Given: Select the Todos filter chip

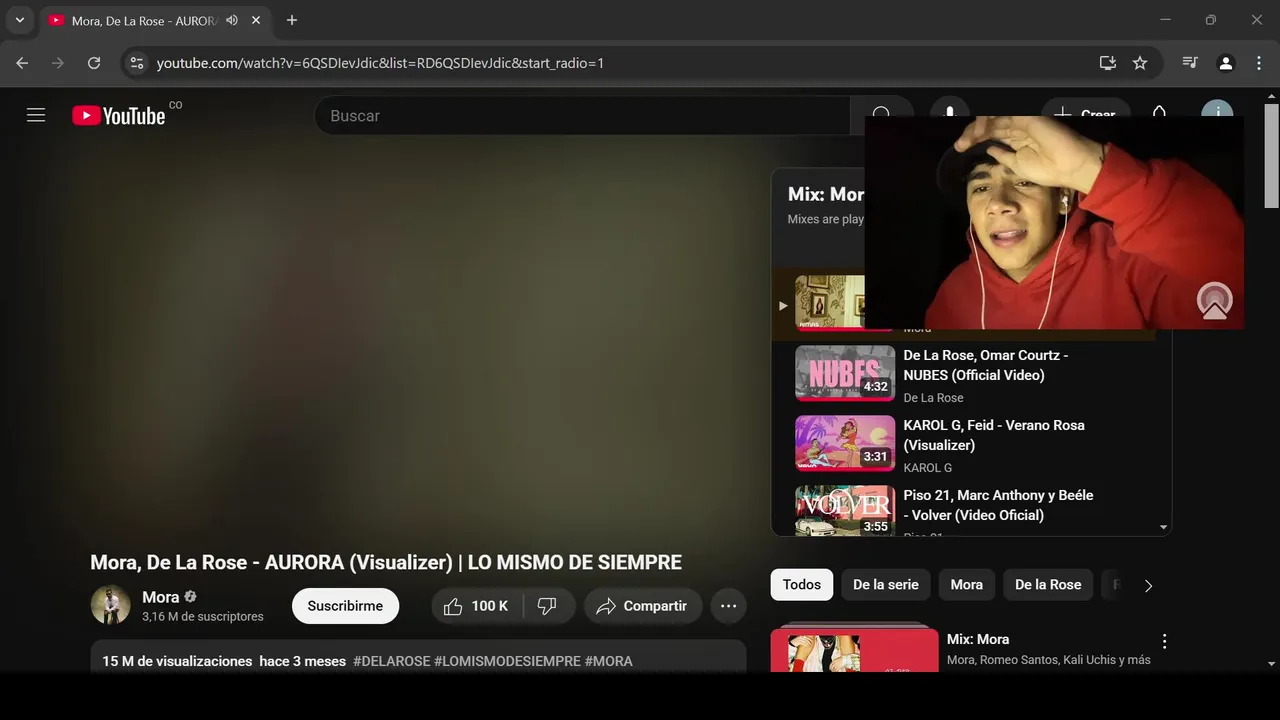Looking at the screenshot, I should (x=802, y=585).
